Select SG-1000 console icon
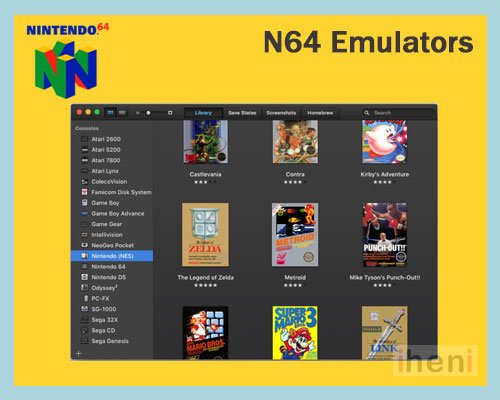This screenshot has width=500, height=400. 85,309
